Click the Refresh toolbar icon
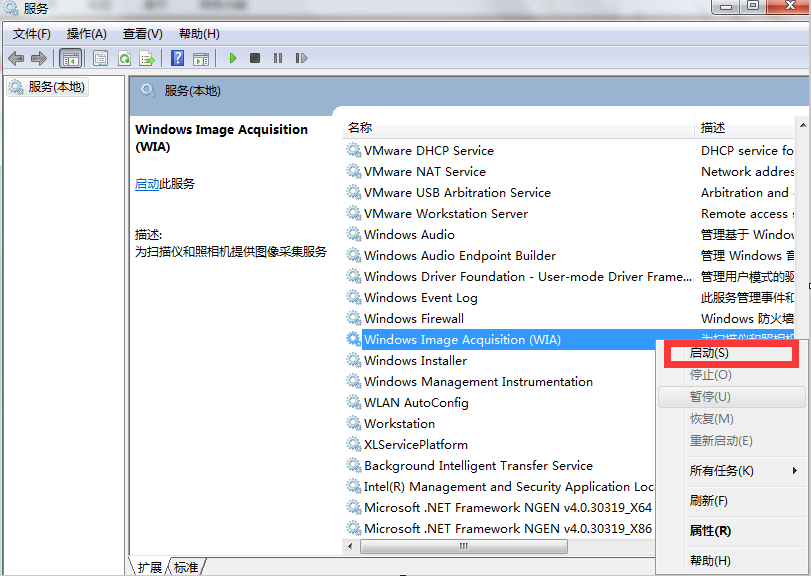The width and height of the screenshot is (811, 576). tap(124, 58)
